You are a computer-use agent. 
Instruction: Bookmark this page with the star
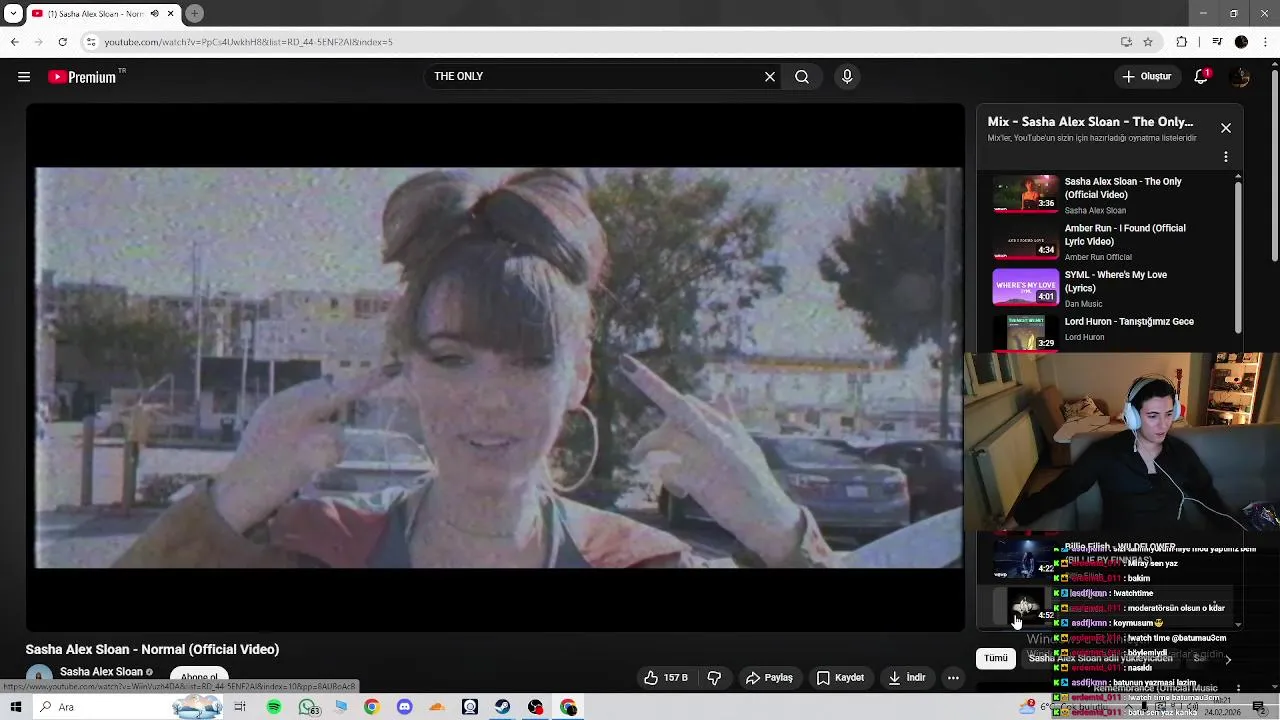click(1148, 42)
